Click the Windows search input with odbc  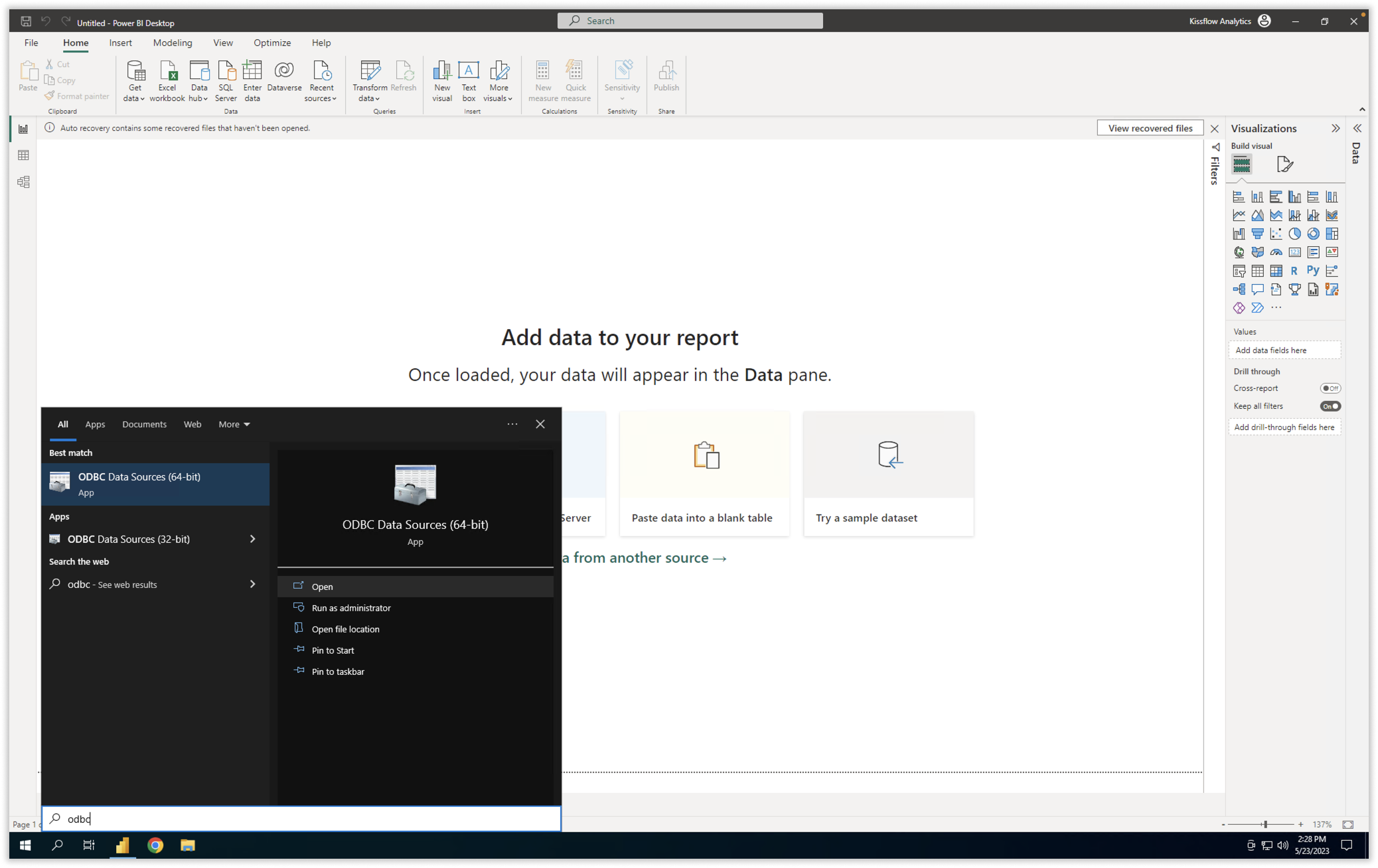click(x=301, y=819)
